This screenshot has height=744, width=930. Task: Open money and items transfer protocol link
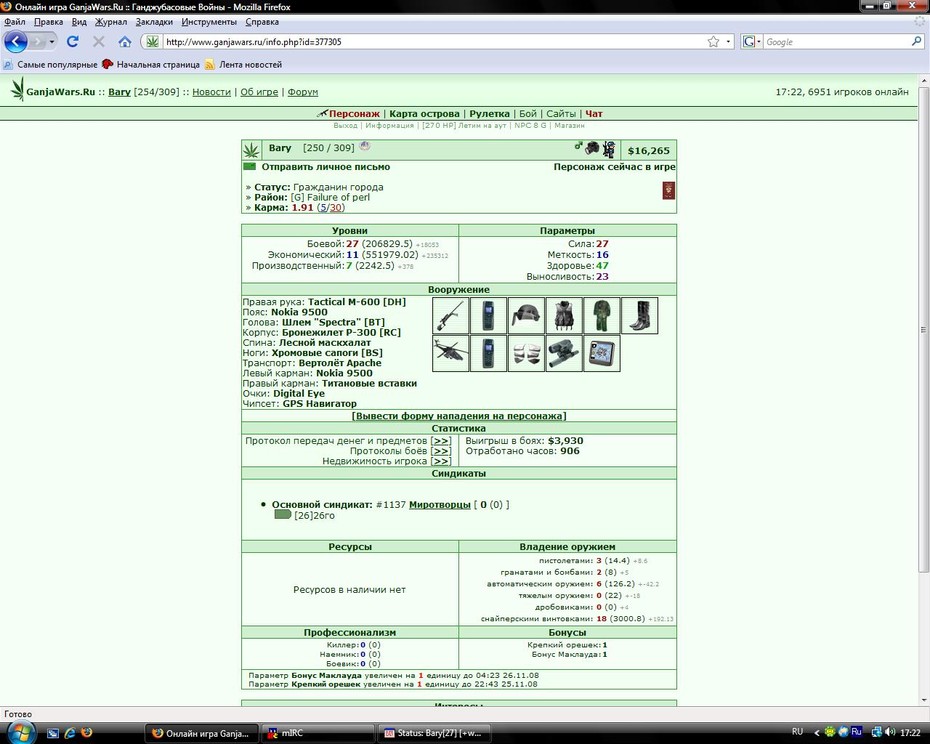coord(441,441)
